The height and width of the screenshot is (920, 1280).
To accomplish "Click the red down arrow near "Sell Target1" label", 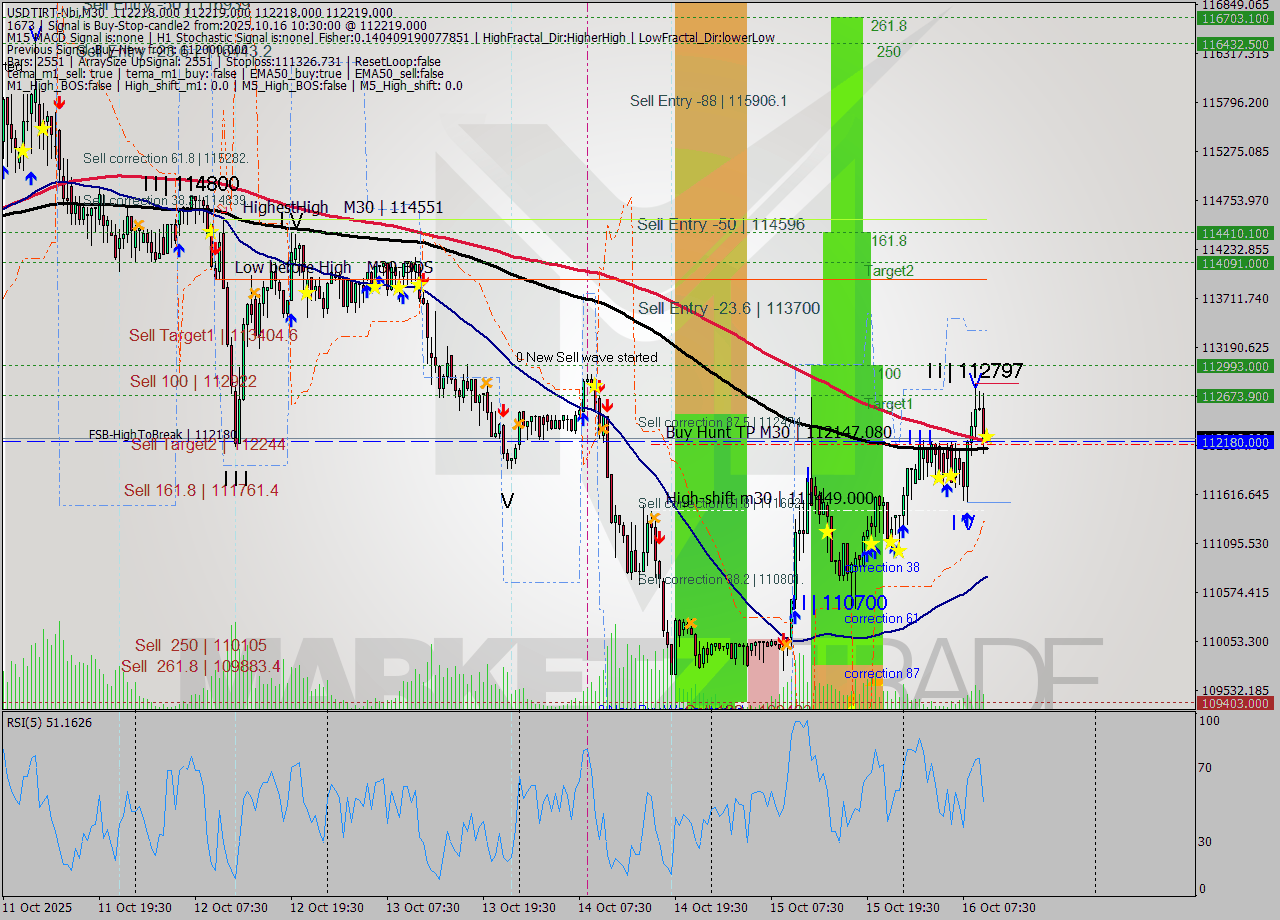I will [x=215, y=249].
